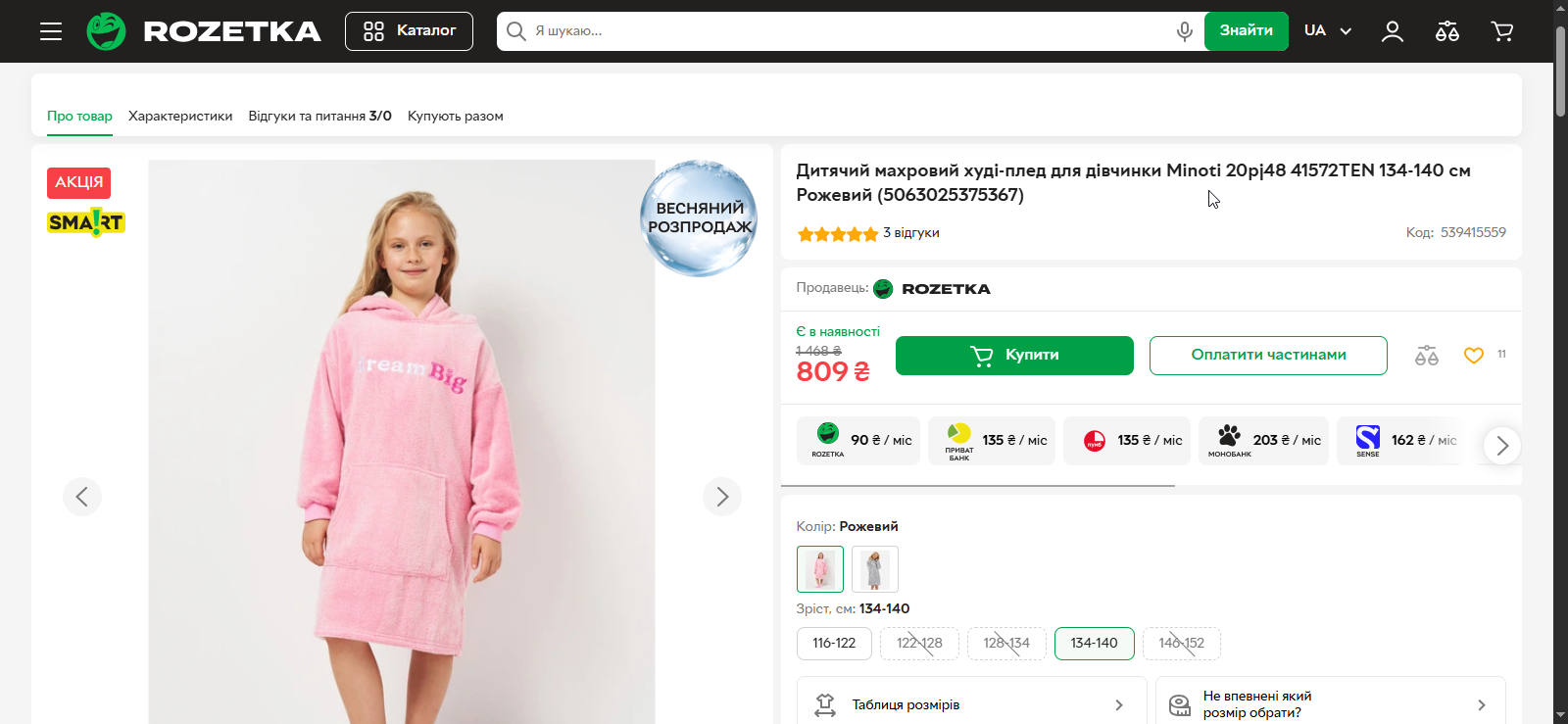Open the comparison scales icon in header

[x=1446, y=31]
